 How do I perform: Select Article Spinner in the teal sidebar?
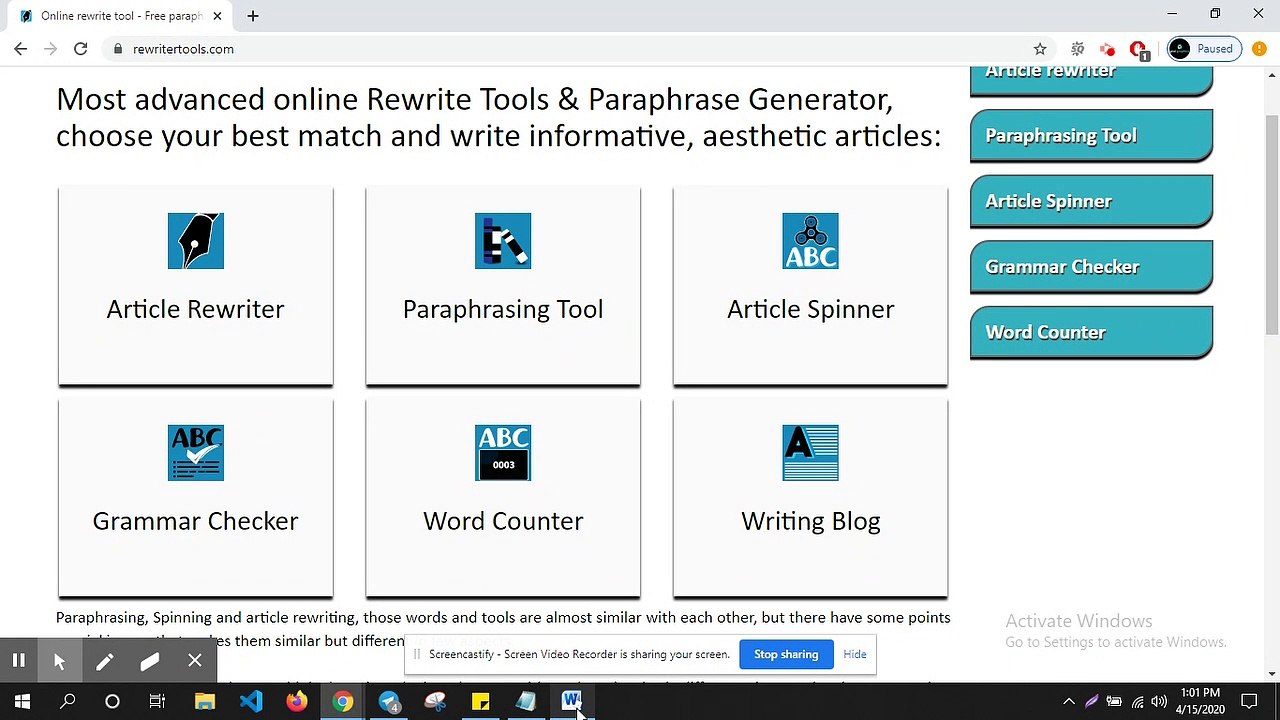(1091, 201)
